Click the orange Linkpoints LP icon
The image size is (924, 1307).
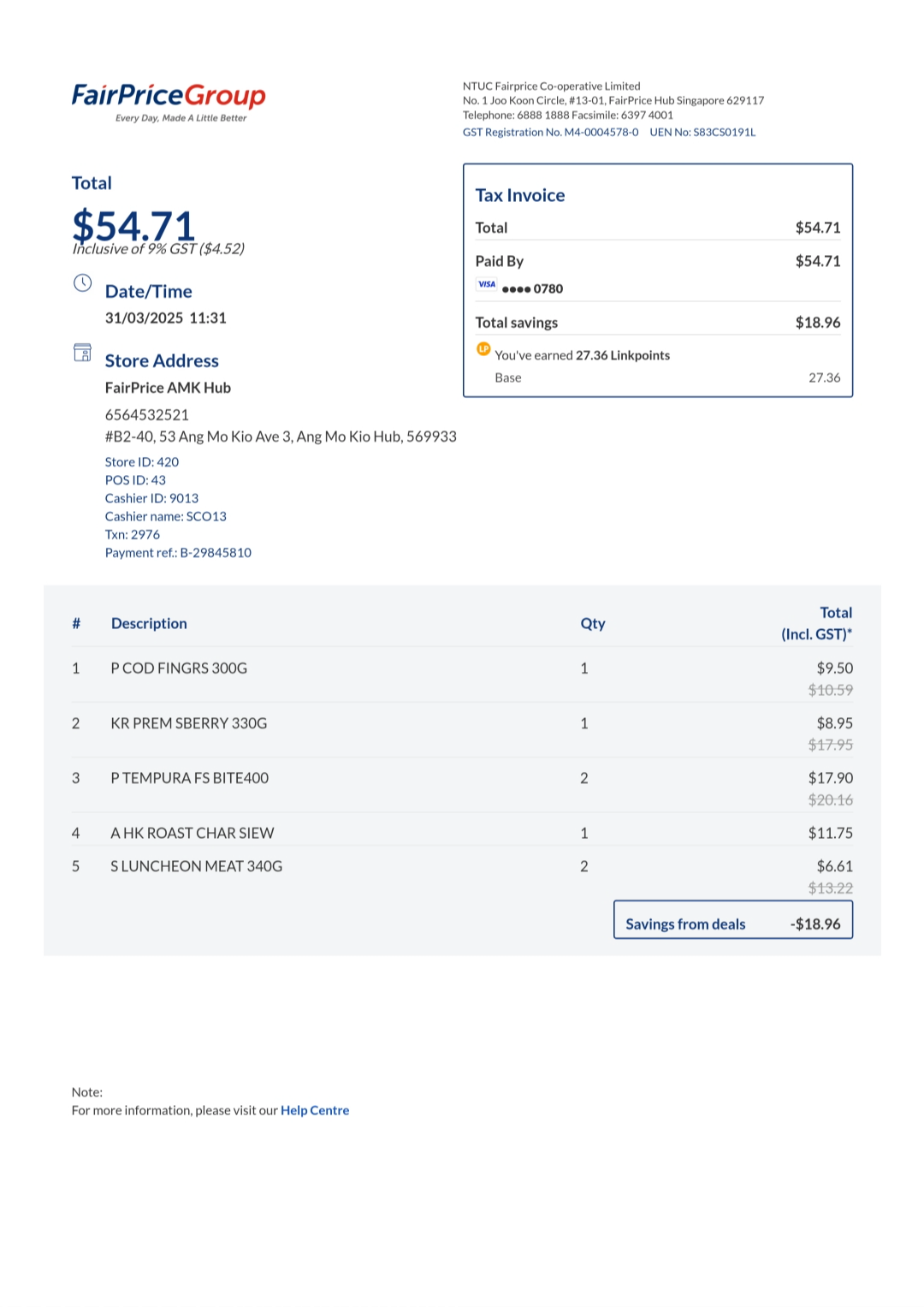[x=483, y=349]
